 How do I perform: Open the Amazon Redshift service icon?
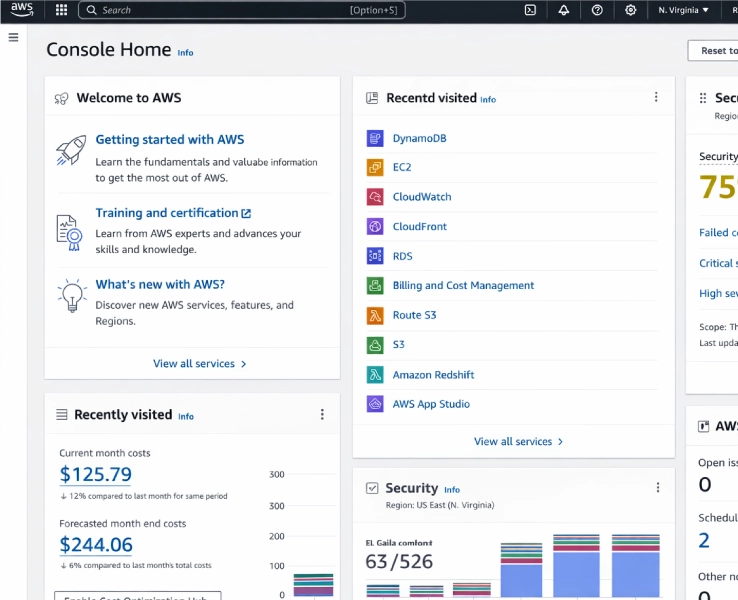click(375, 375)
